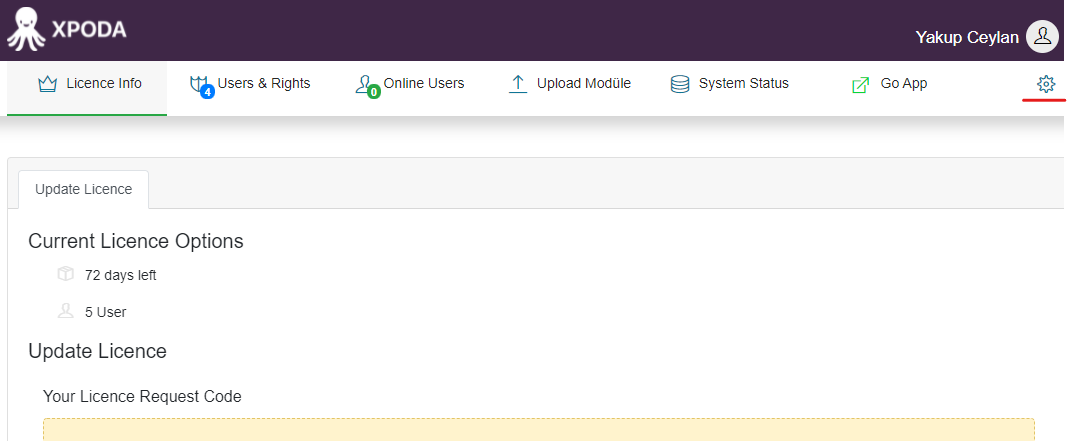
Task: Click the crown icon for Licence Info
Action: pos(47,84)
